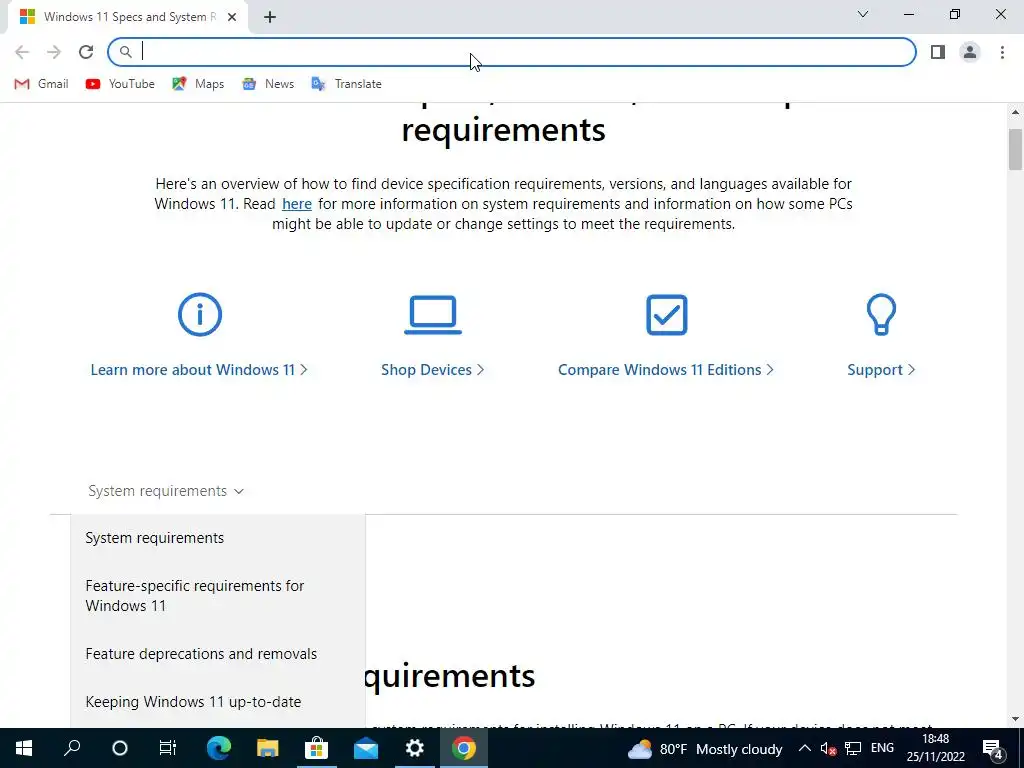Show hidden system tray icons

click(x=805, y=748)
